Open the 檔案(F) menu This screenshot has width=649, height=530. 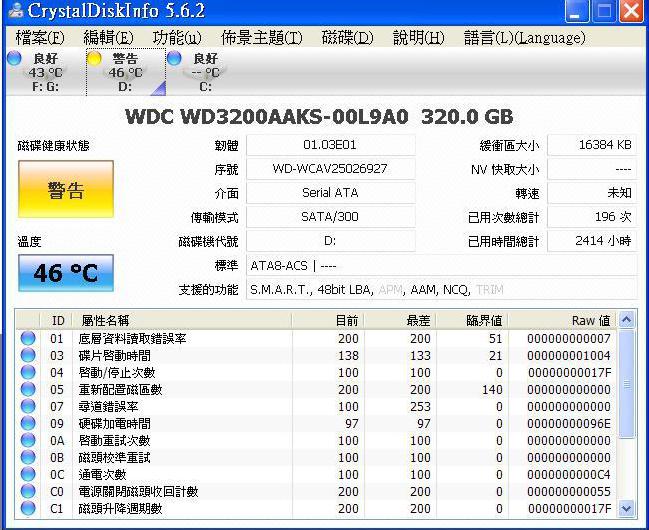40,38
